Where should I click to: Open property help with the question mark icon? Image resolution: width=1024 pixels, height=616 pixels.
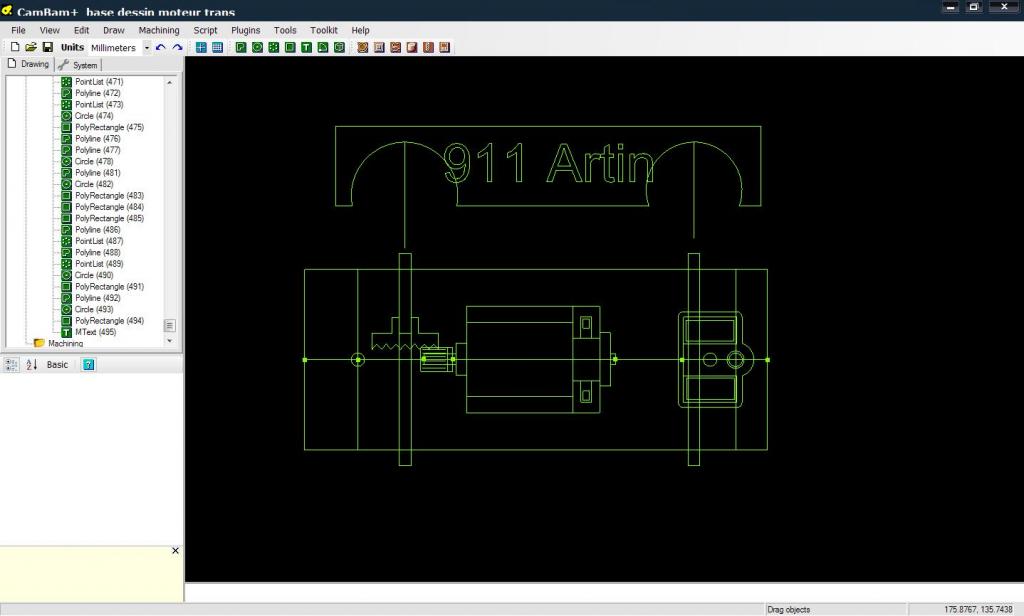click(x=88, y=365)
